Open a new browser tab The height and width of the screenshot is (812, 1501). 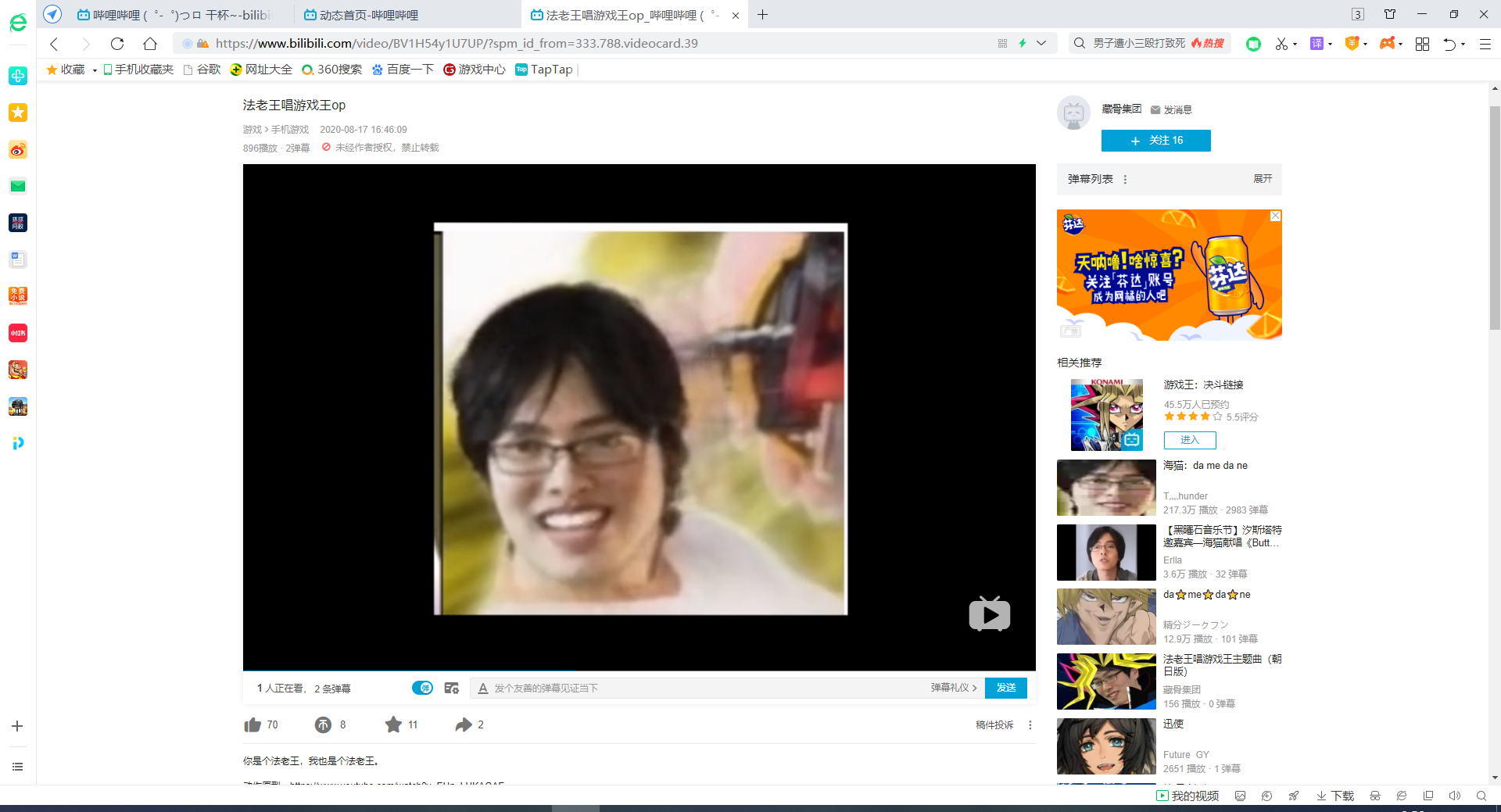763,15
